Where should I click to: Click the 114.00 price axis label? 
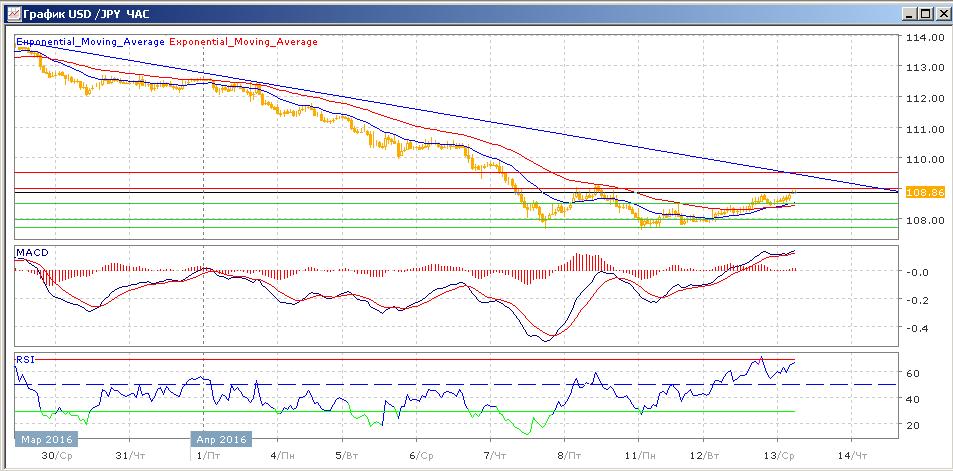point(924,38)
